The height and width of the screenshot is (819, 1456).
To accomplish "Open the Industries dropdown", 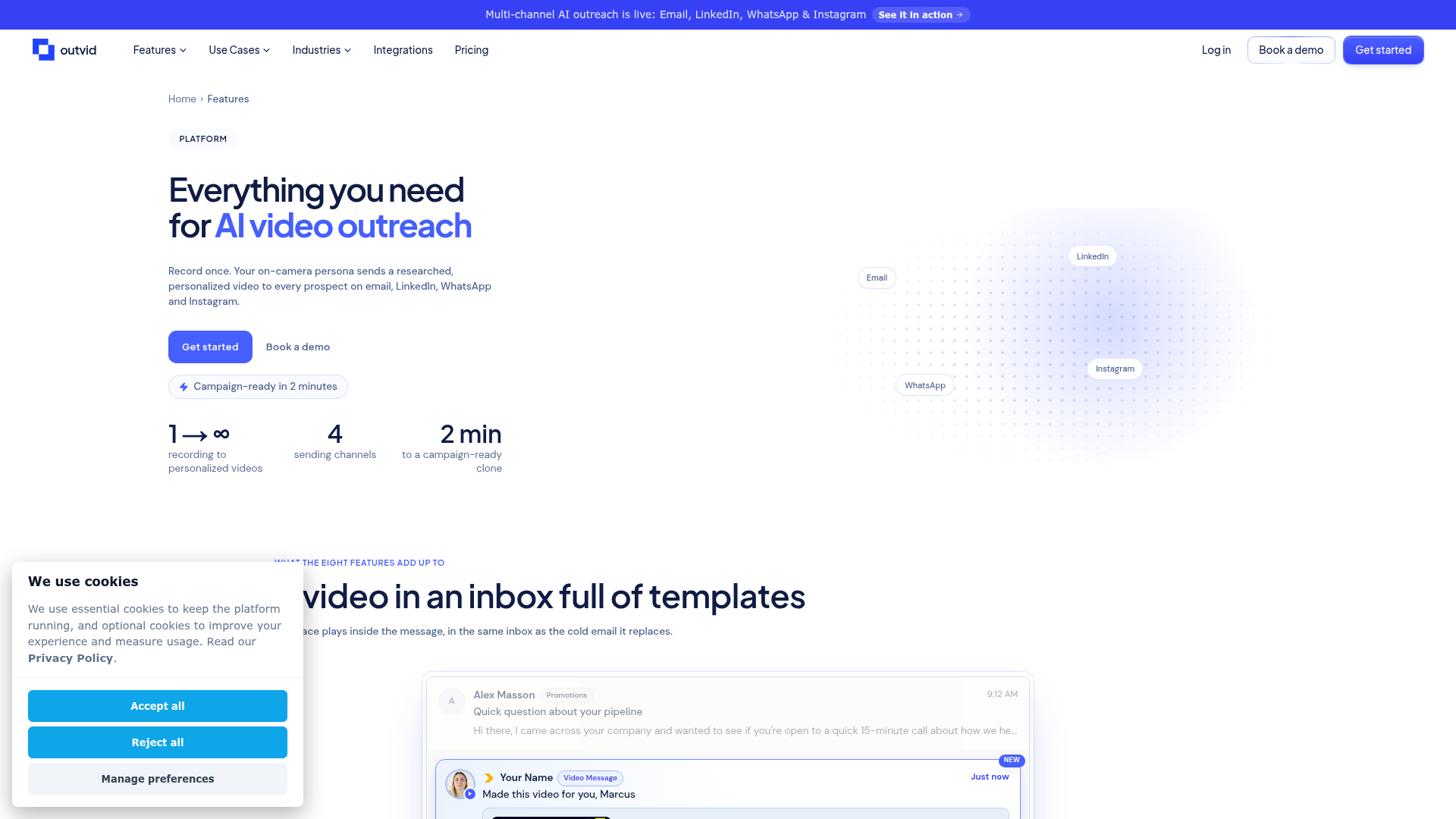I will coord(322,50).
